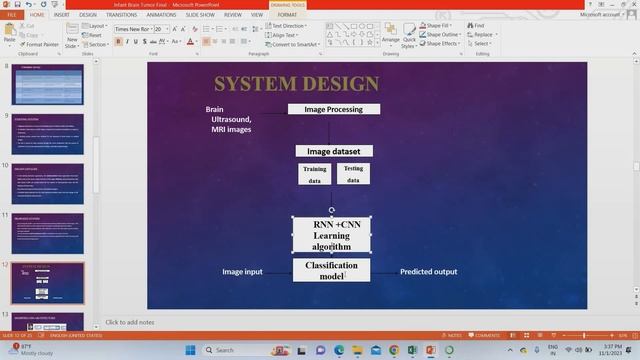
Task: Open the Text Direction dropdown
Action: click(x=286, y=26)
